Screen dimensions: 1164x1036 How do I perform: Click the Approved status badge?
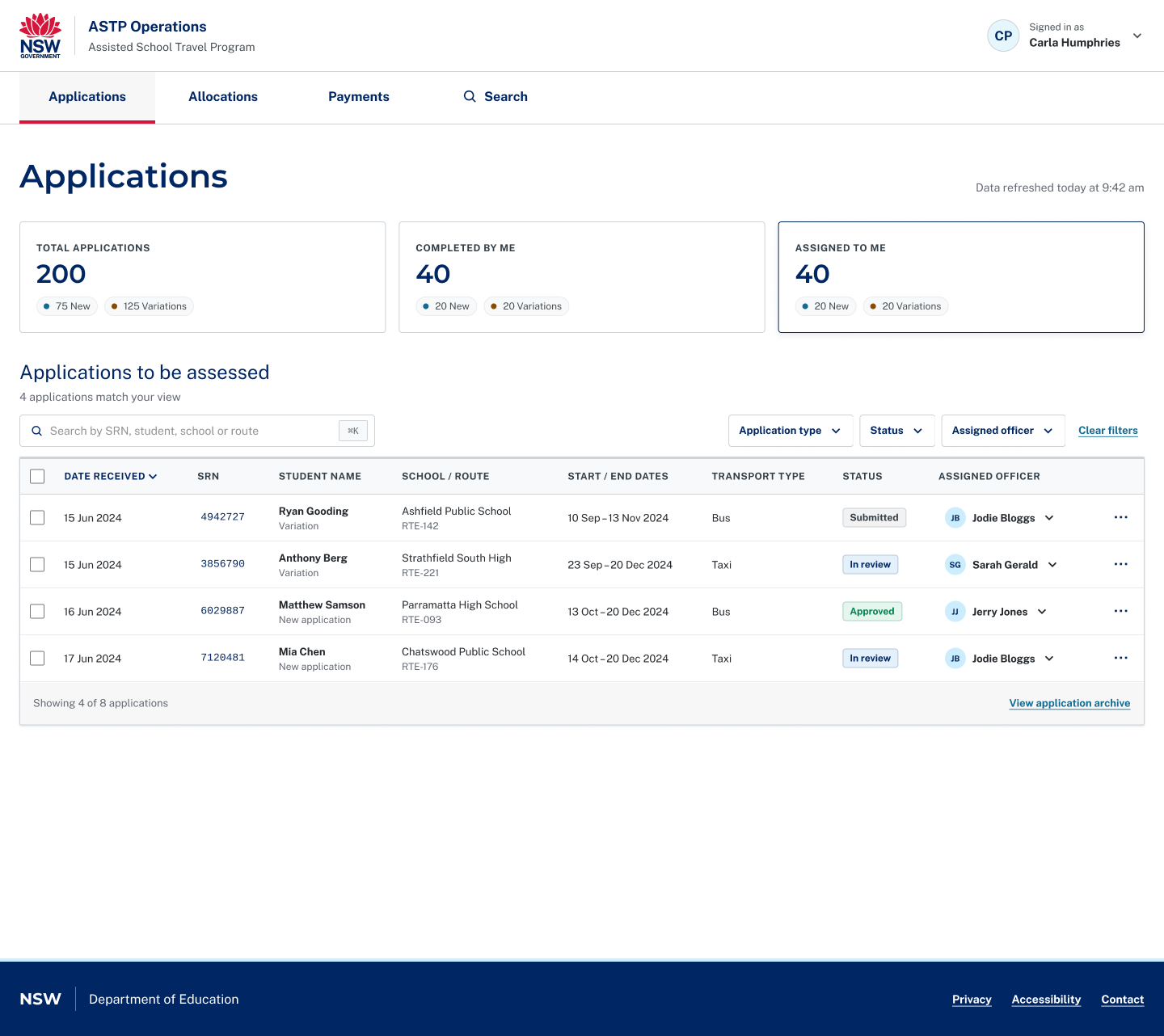pos(872,612)
